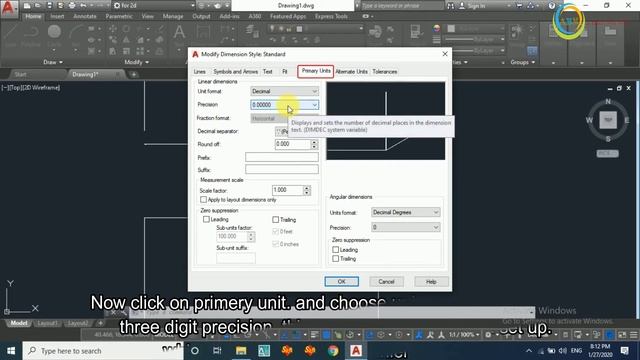Image resolution: width=640 pixels, height=360 pixels.
Task: Open the Output ribbon tab
Action: [x=201, y=17]
